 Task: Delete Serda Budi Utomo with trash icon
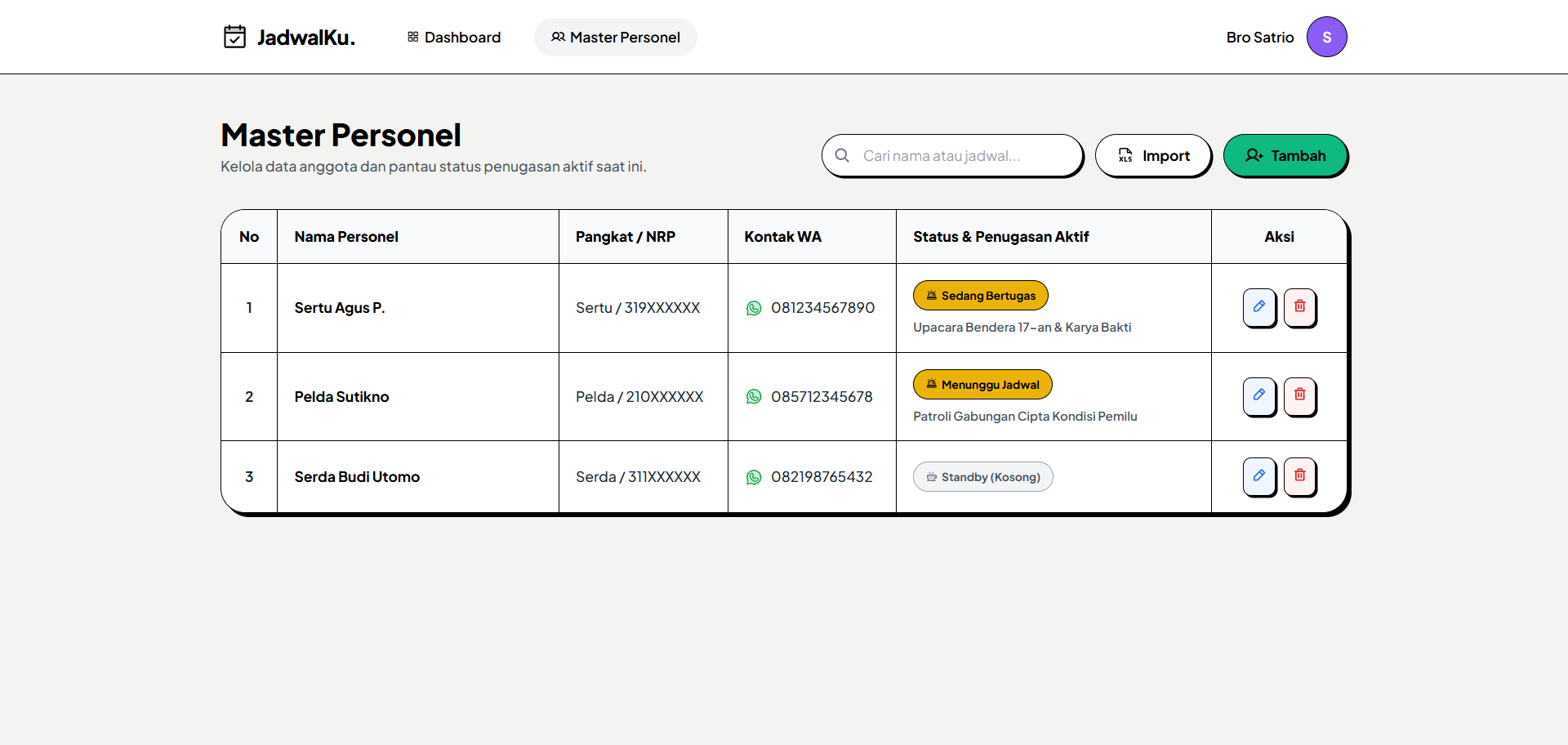click(1299, 476)
